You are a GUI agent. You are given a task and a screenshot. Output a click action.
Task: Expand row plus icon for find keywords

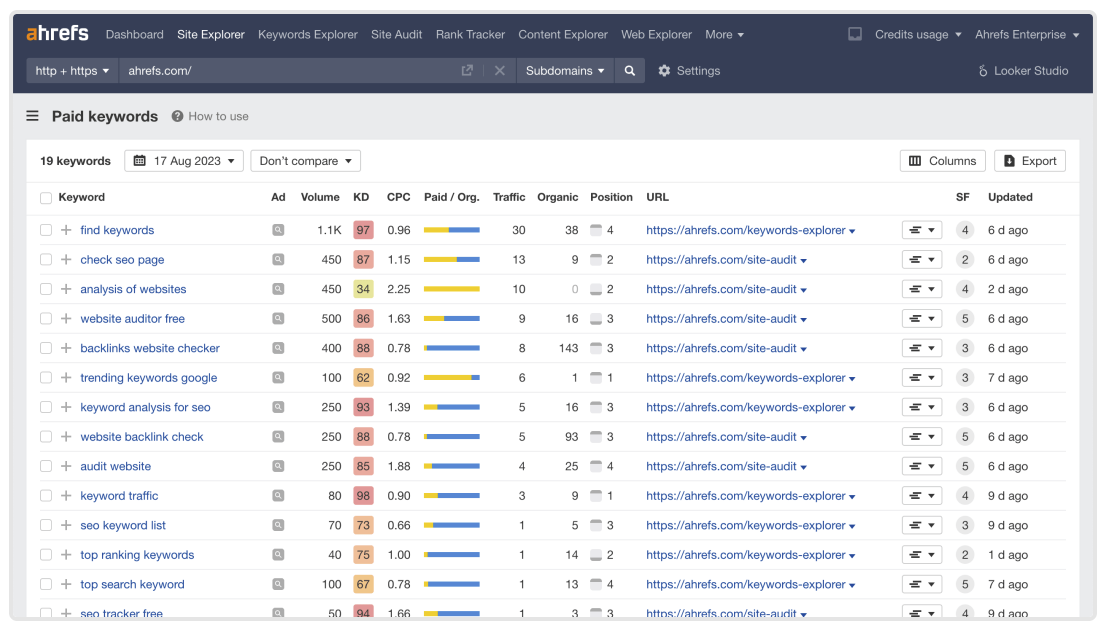tap(66, 230)
